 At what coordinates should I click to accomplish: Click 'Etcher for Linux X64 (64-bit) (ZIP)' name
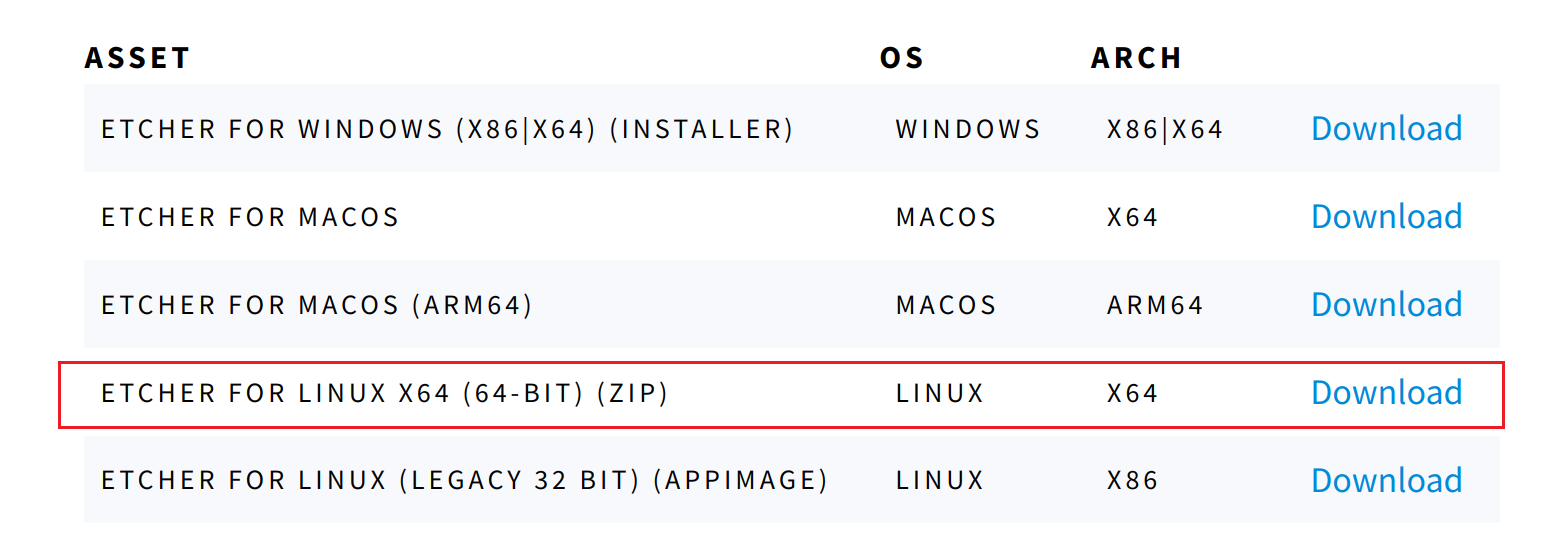pyautogui.click(x=385, y=393)
